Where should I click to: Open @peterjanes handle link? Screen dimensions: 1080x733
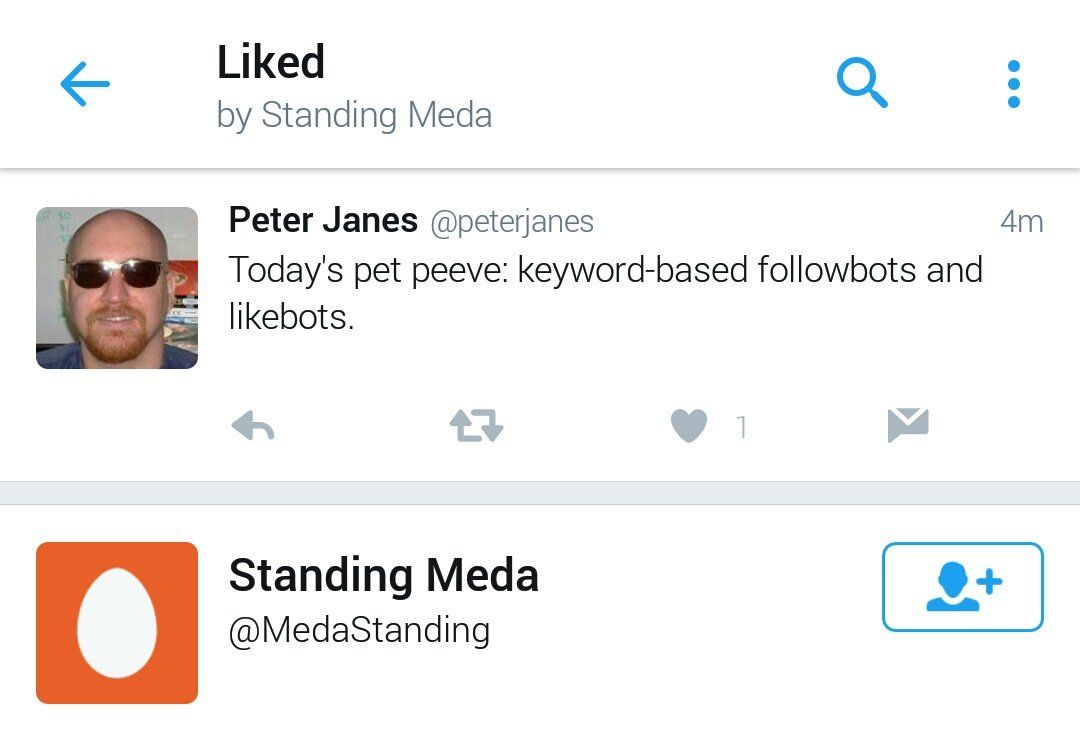tap(511, 221)
